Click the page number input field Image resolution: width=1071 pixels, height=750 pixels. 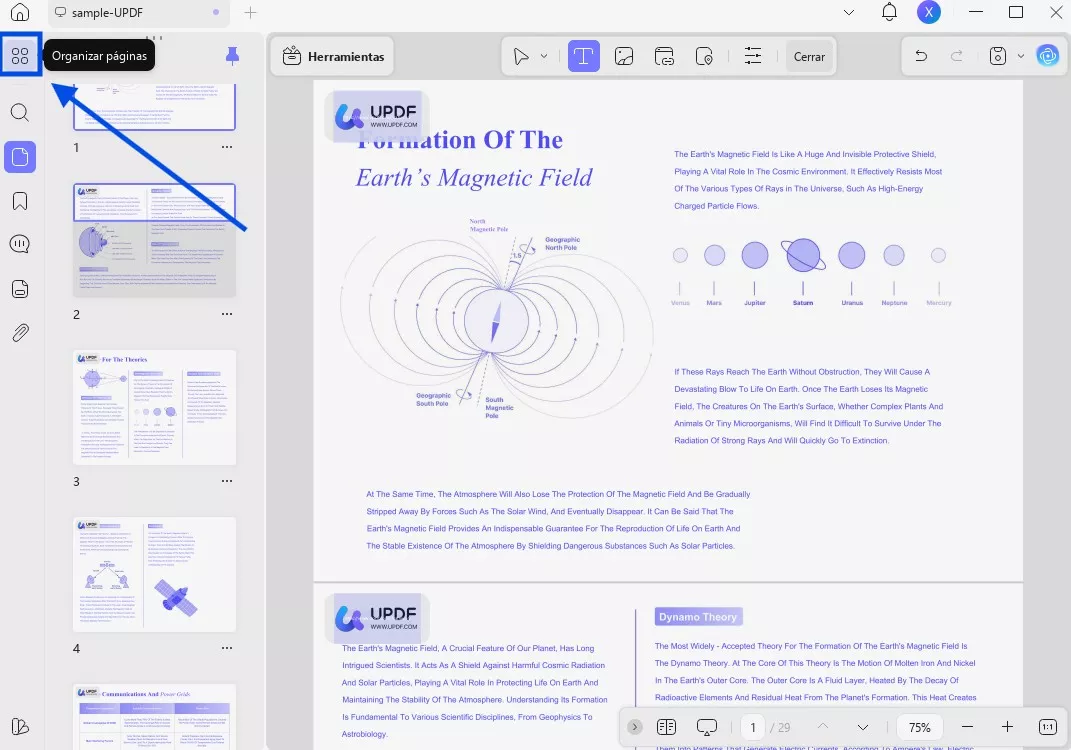point(753,727)
